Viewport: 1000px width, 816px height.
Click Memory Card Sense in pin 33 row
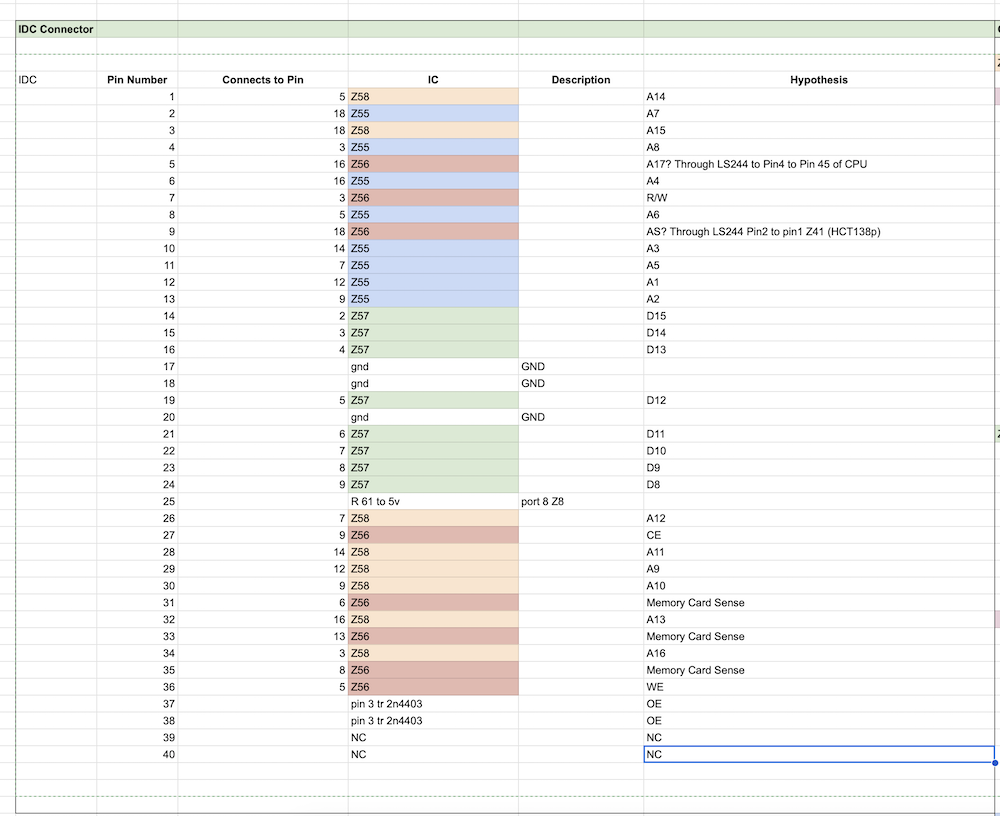pyautogui.click(x=819, y=637)
